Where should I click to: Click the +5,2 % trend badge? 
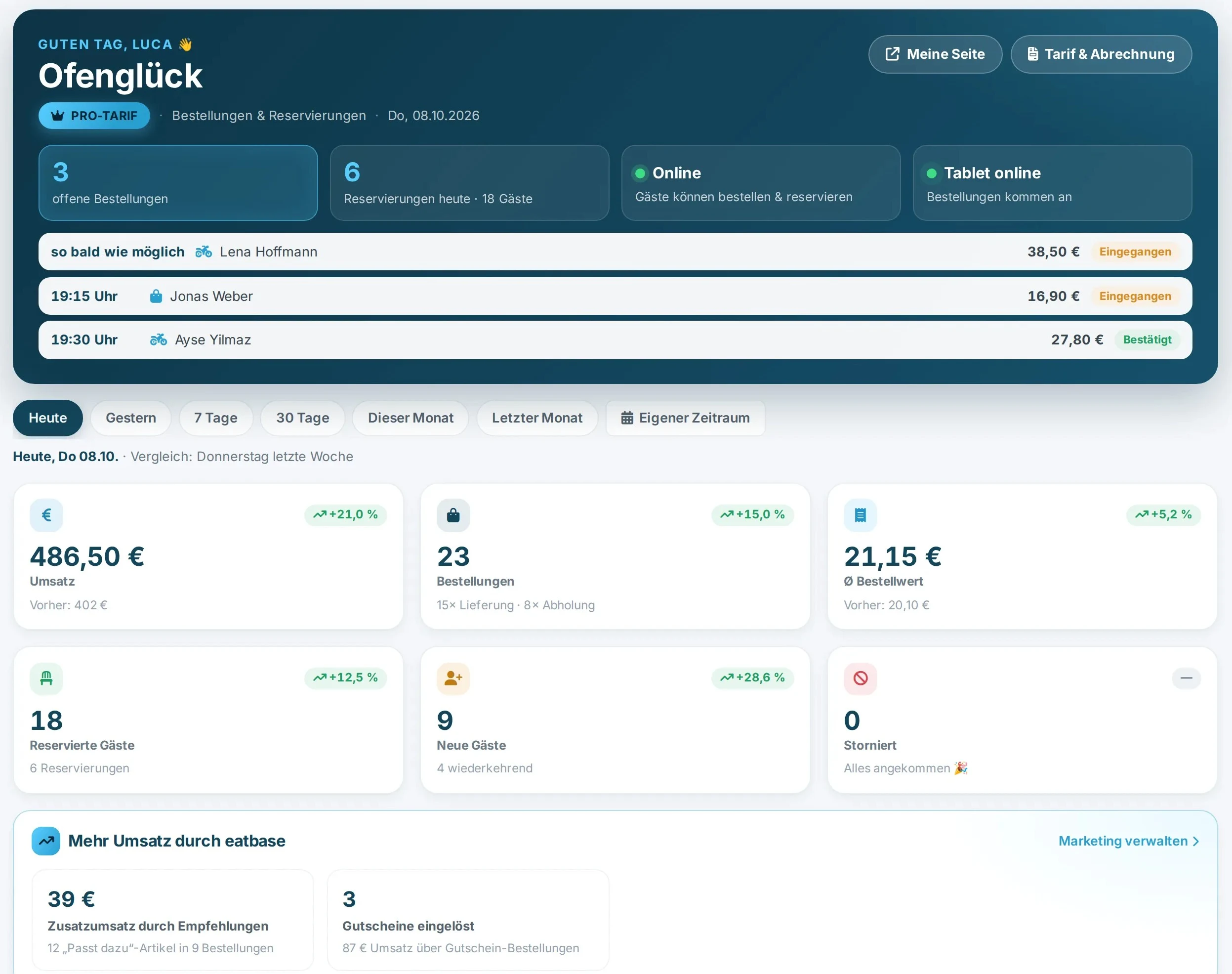[x=1164, y=514]
